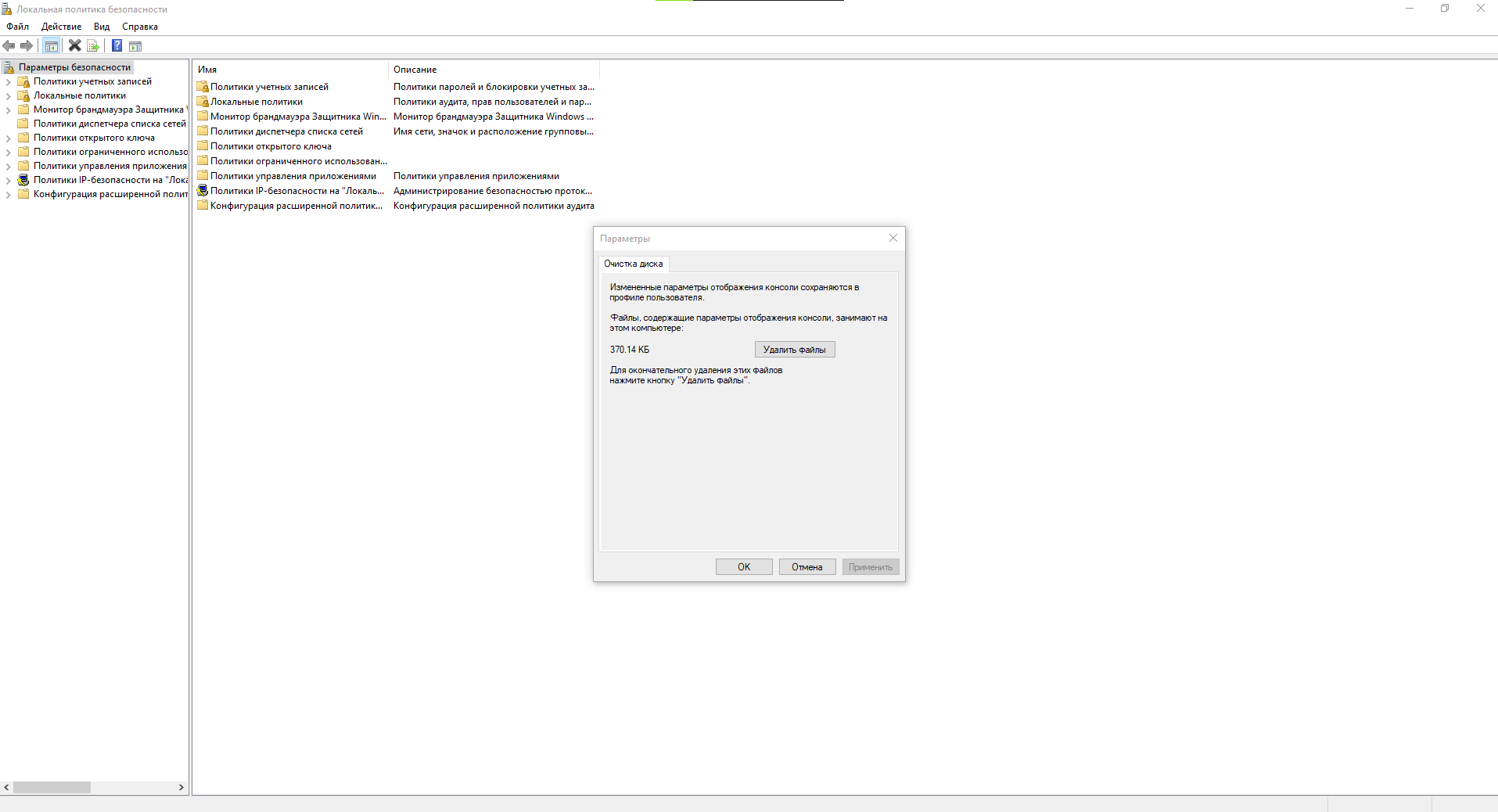Confirm the dialog with OK
Viewport: 1498px width, 812px height.
(742, 566)
